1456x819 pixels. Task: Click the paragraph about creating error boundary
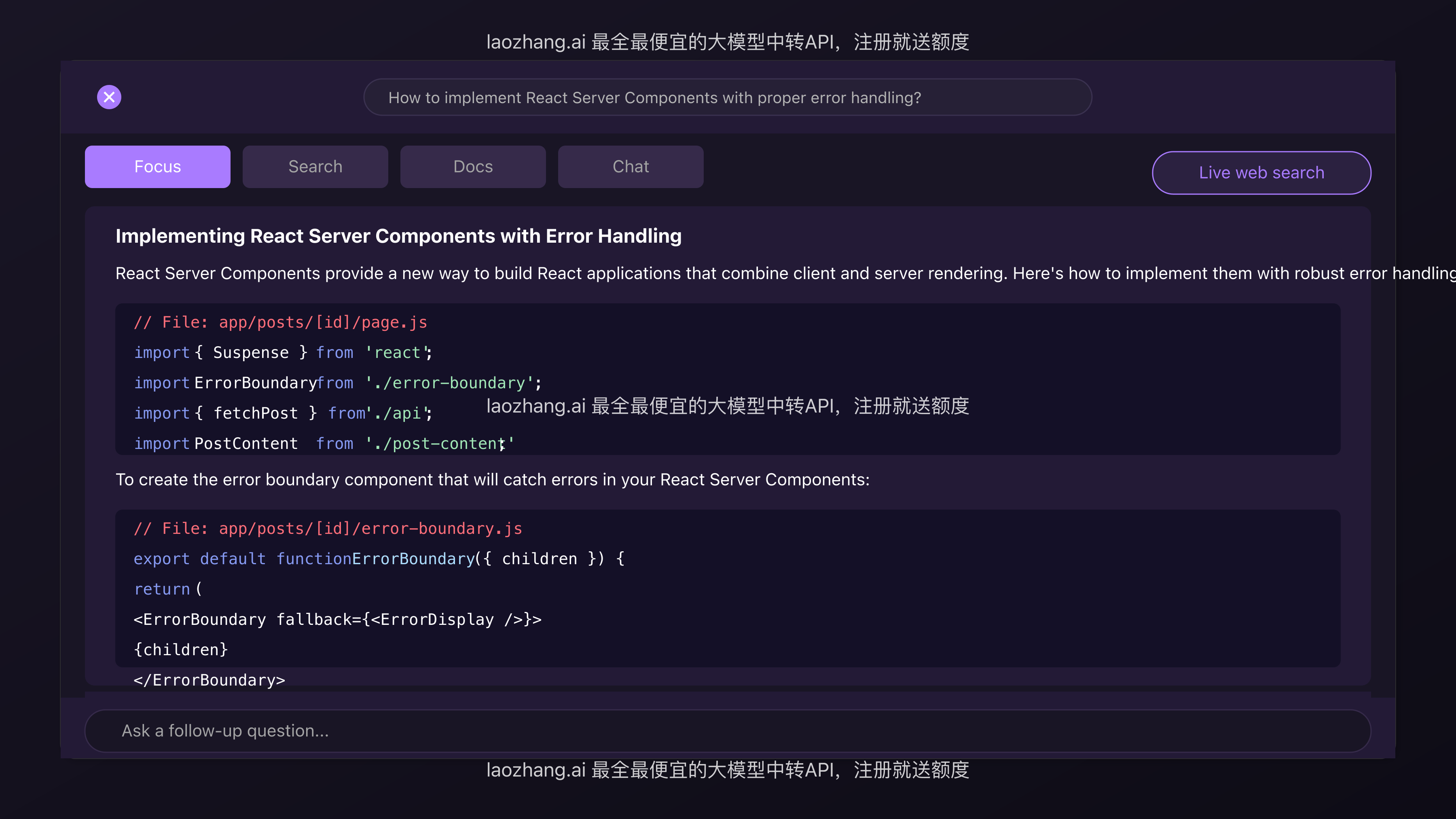(x=492, y=480)
